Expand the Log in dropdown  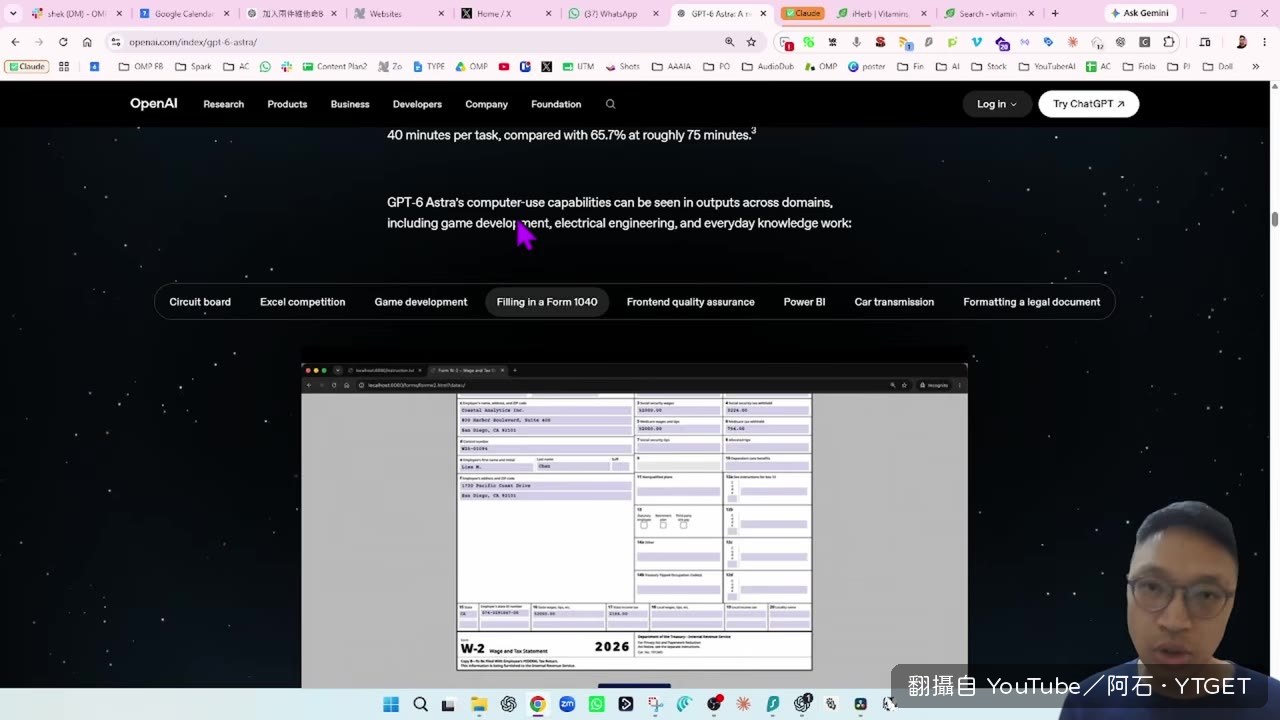coord(997,104)
